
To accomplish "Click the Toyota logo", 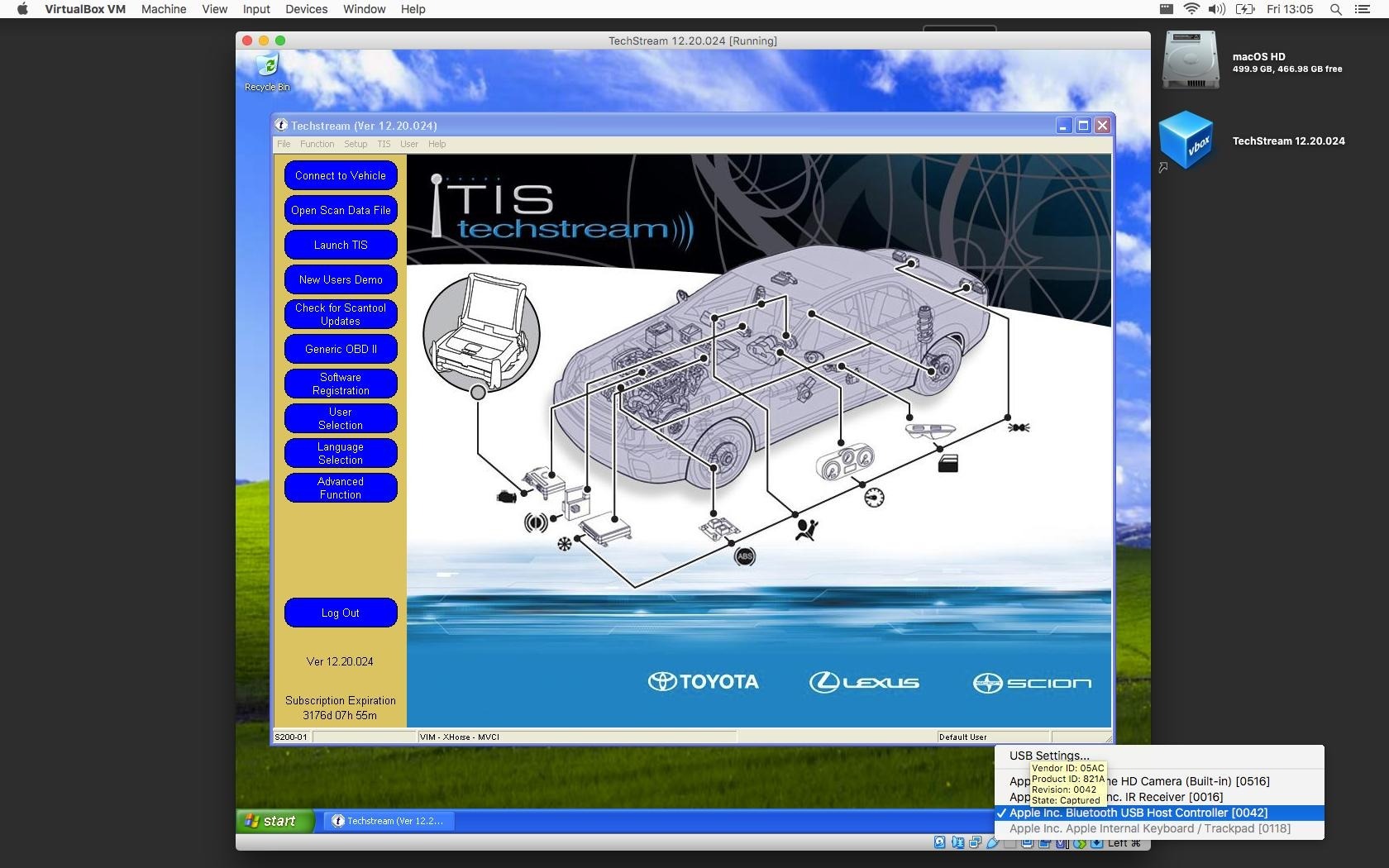I will [703, 682].
